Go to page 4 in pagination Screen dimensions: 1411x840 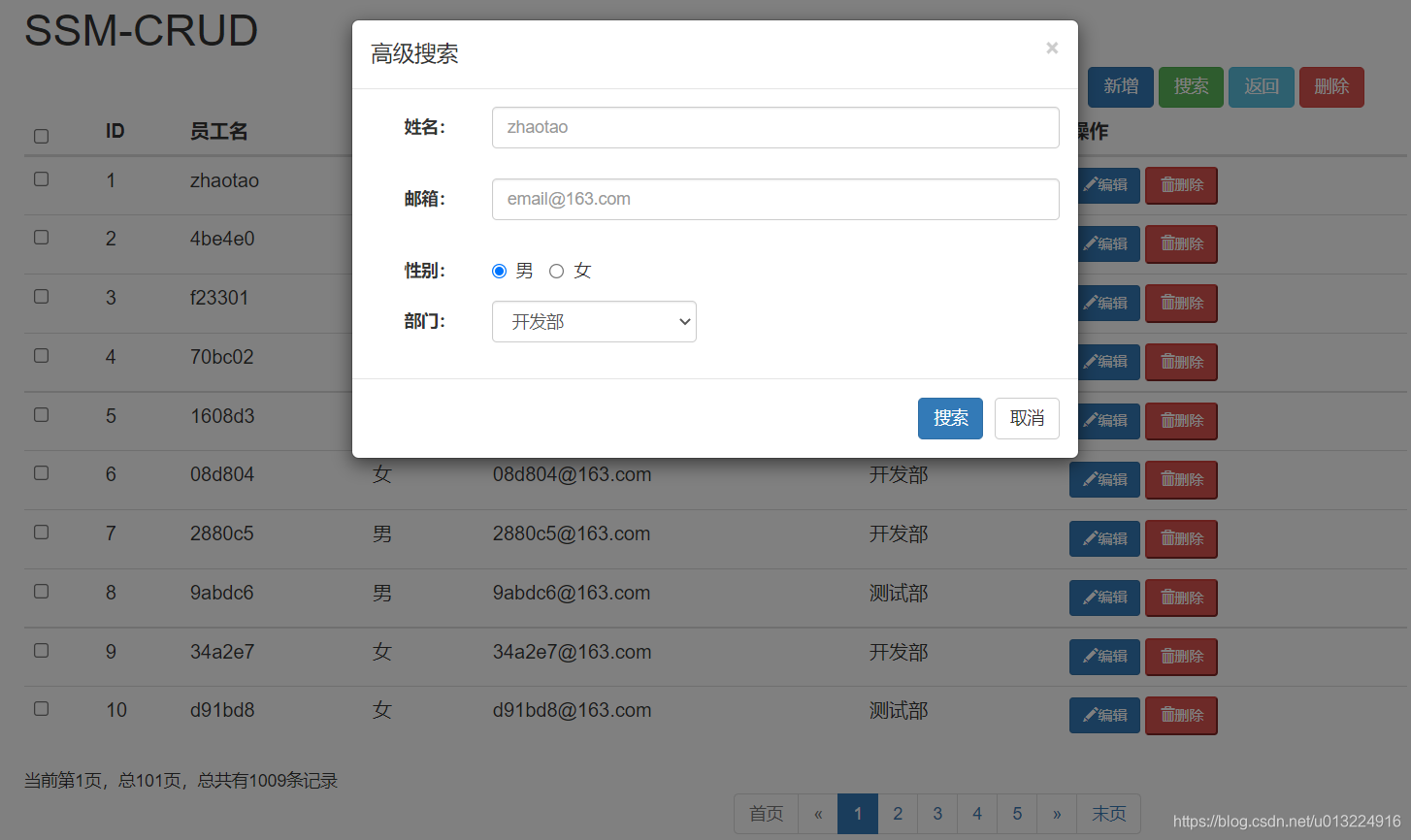[x=977, y=814]
